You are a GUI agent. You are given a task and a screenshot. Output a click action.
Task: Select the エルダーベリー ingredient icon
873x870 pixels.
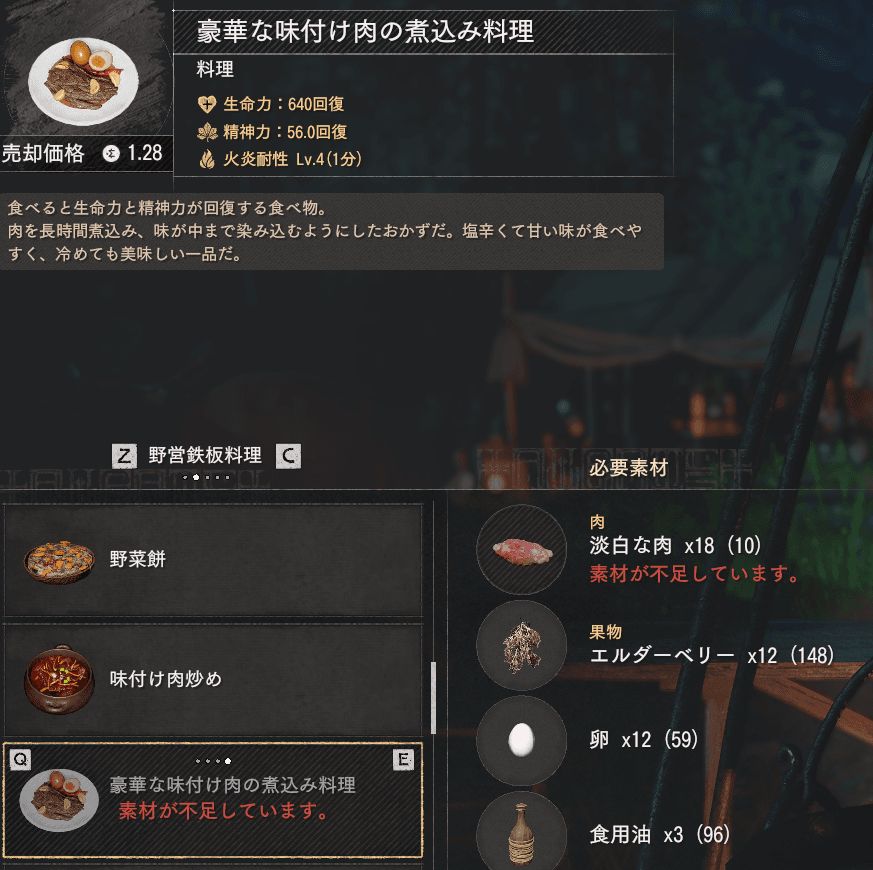click(x=522, y=645)
